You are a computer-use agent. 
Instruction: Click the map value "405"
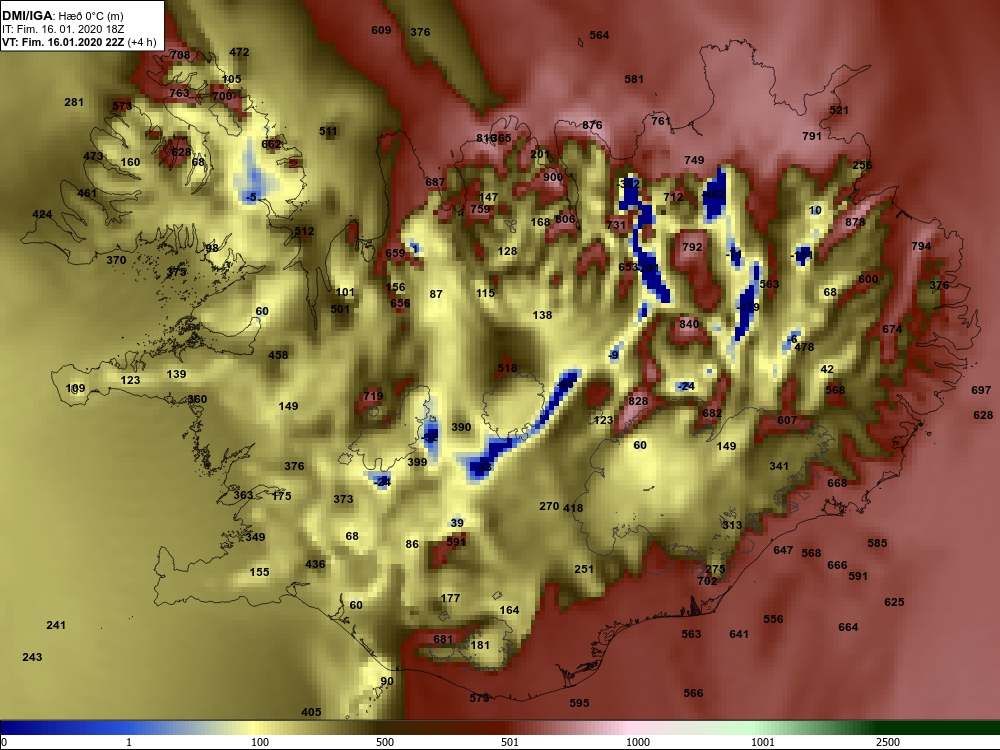coord(311,712)
